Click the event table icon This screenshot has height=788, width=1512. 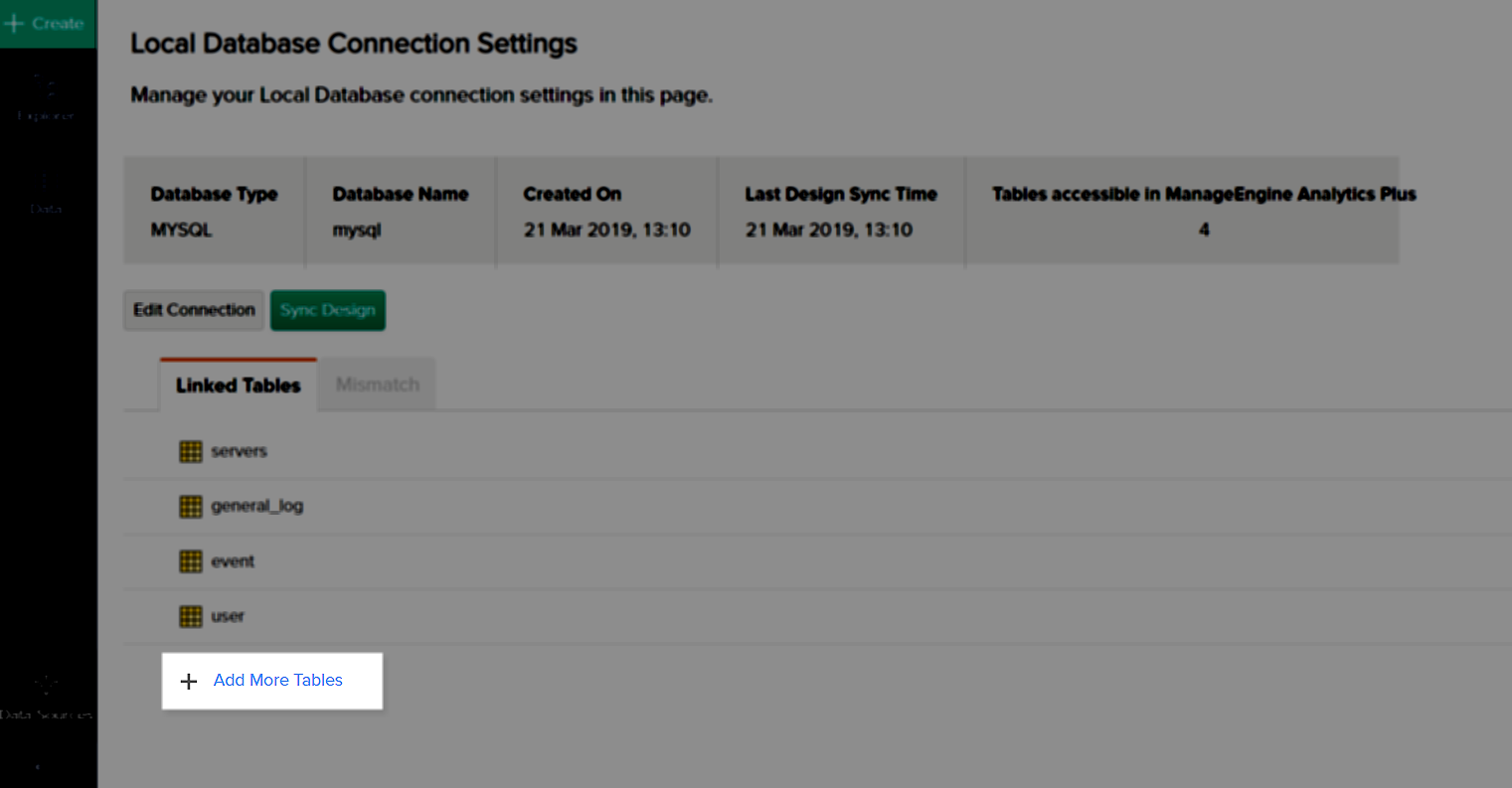190,561
